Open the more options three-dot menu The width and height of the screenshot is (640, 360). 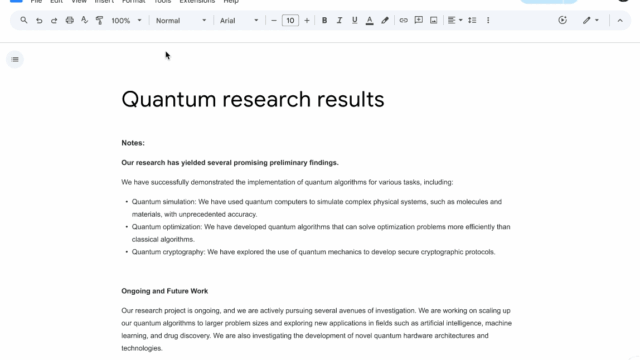[488, 20]
